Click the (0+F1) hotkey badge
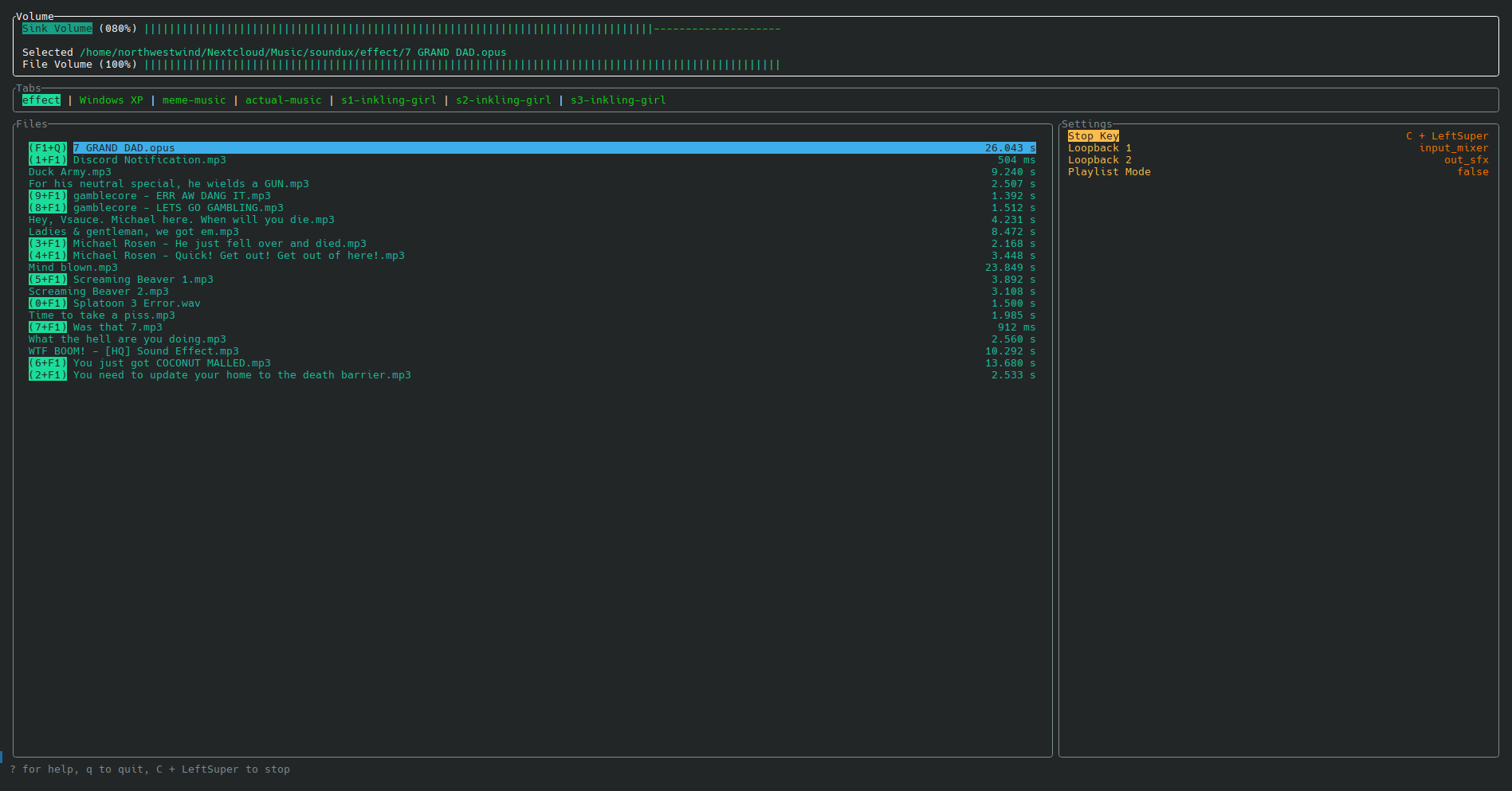Image resolution: width=1512 pixels, height=791 pixels. click(48, 303)
